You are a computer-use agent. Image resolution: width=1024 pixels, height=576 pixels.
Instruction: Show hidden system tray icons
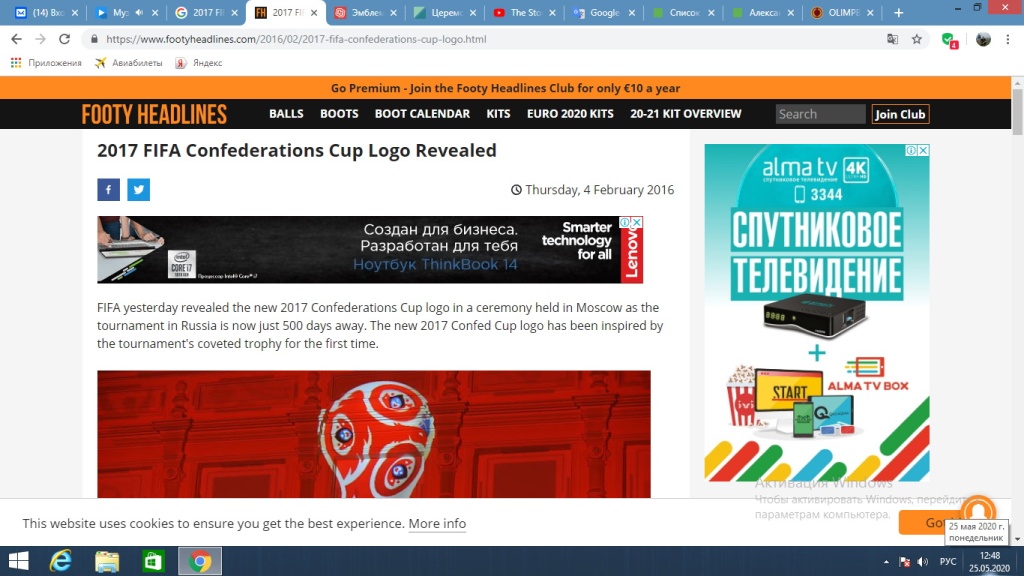coord(886,562)
